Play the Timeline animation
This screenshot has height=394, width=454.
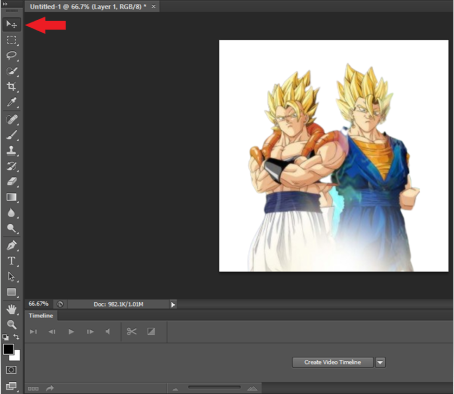71,332
